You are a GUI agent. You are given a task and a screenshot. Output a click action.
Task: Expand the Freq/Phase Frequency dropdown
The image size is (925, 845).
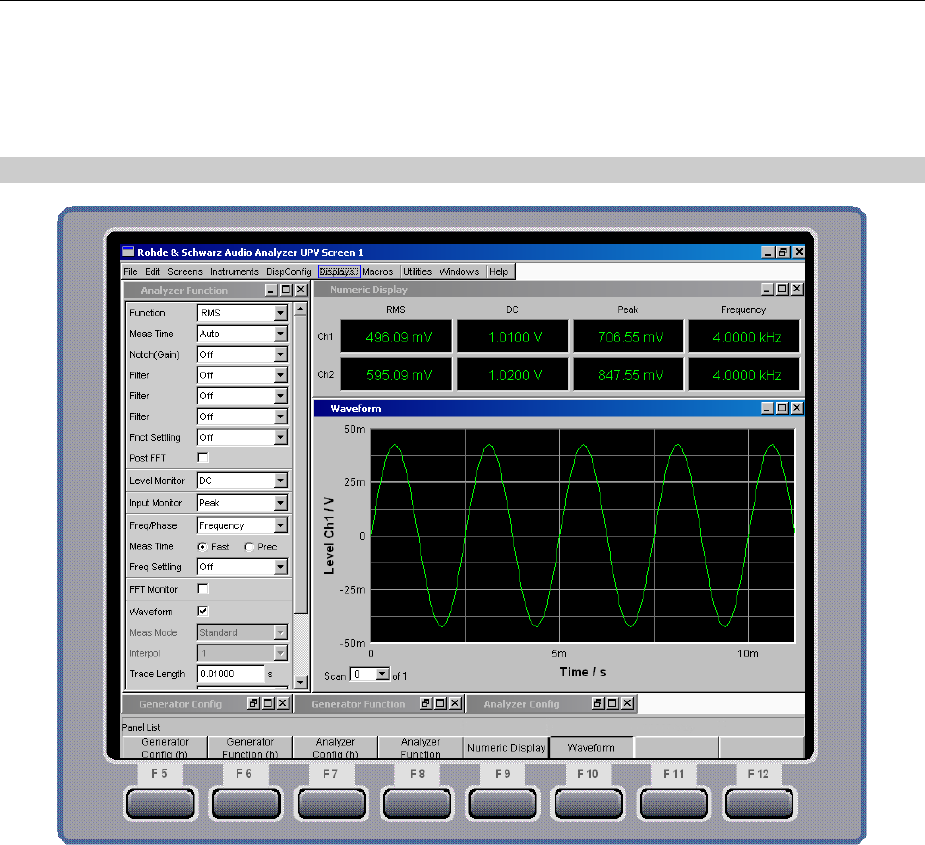click(281, 525)
